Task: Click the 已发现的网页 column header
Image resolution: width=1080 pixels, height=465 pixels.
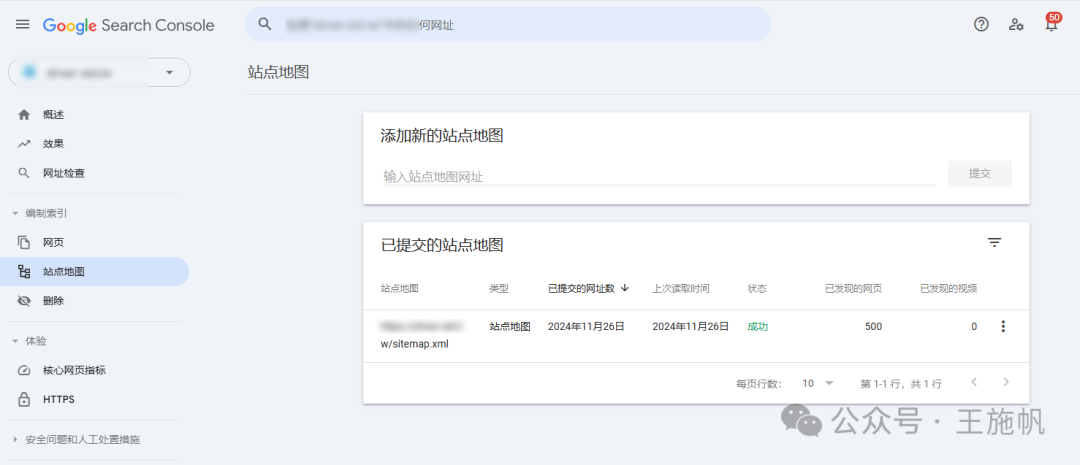Action: pos(853,289)
